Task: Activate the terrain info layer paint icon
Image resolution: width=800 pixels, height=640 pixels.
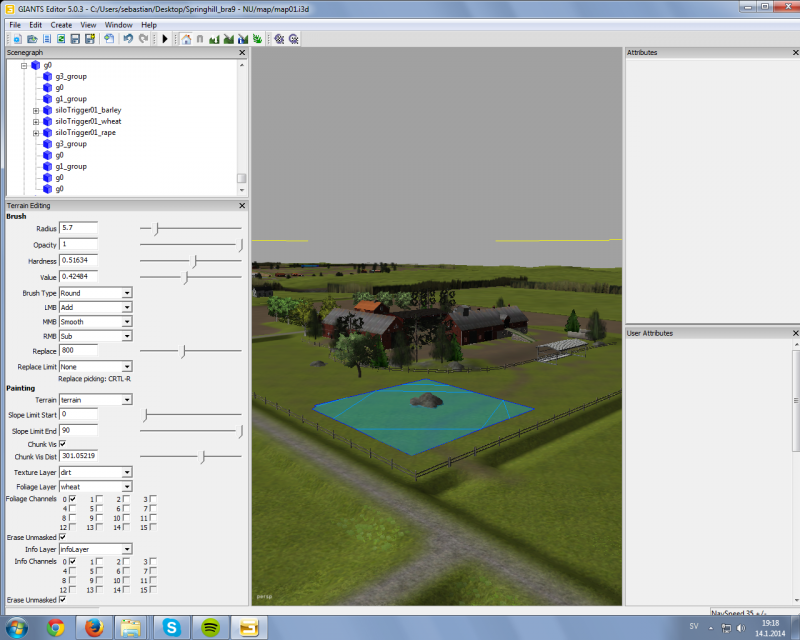Action: click(243, 39)
